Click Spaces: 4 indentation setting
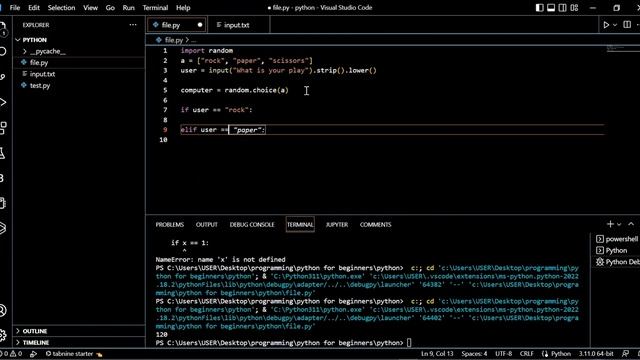Viewport: 640px width, 360px height. point(474,354)
